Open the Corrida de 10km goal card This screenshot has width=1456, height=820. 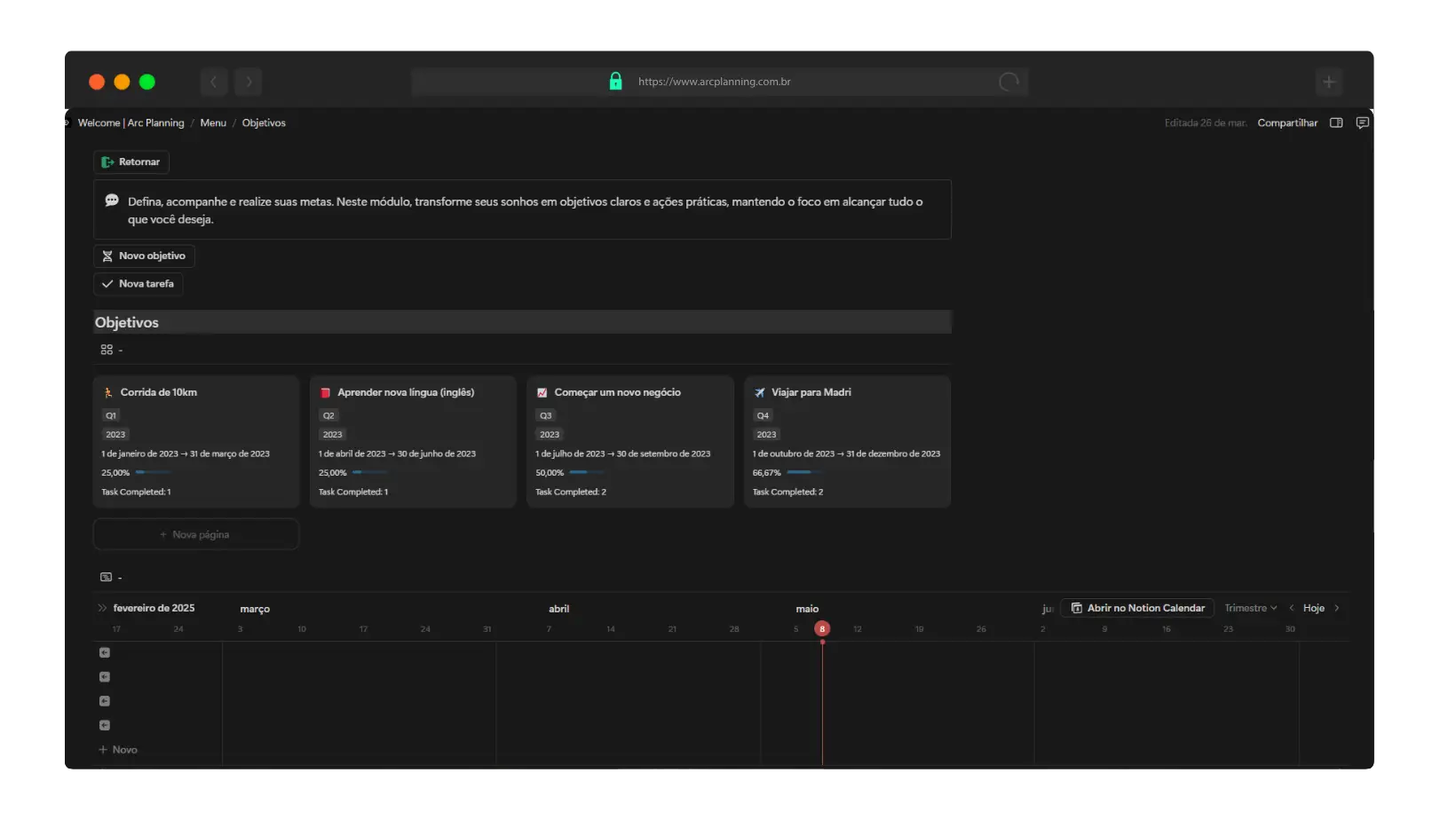point(159,392)
